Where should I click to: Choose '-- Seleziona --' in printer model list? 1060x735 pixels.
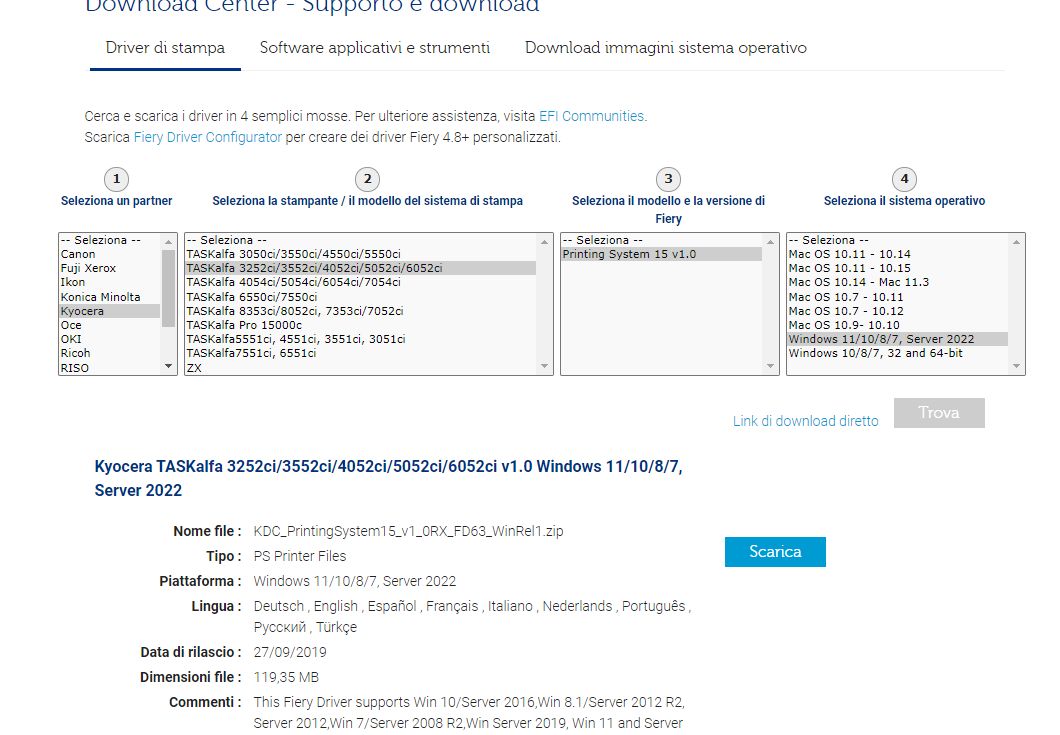click(360, 240)
